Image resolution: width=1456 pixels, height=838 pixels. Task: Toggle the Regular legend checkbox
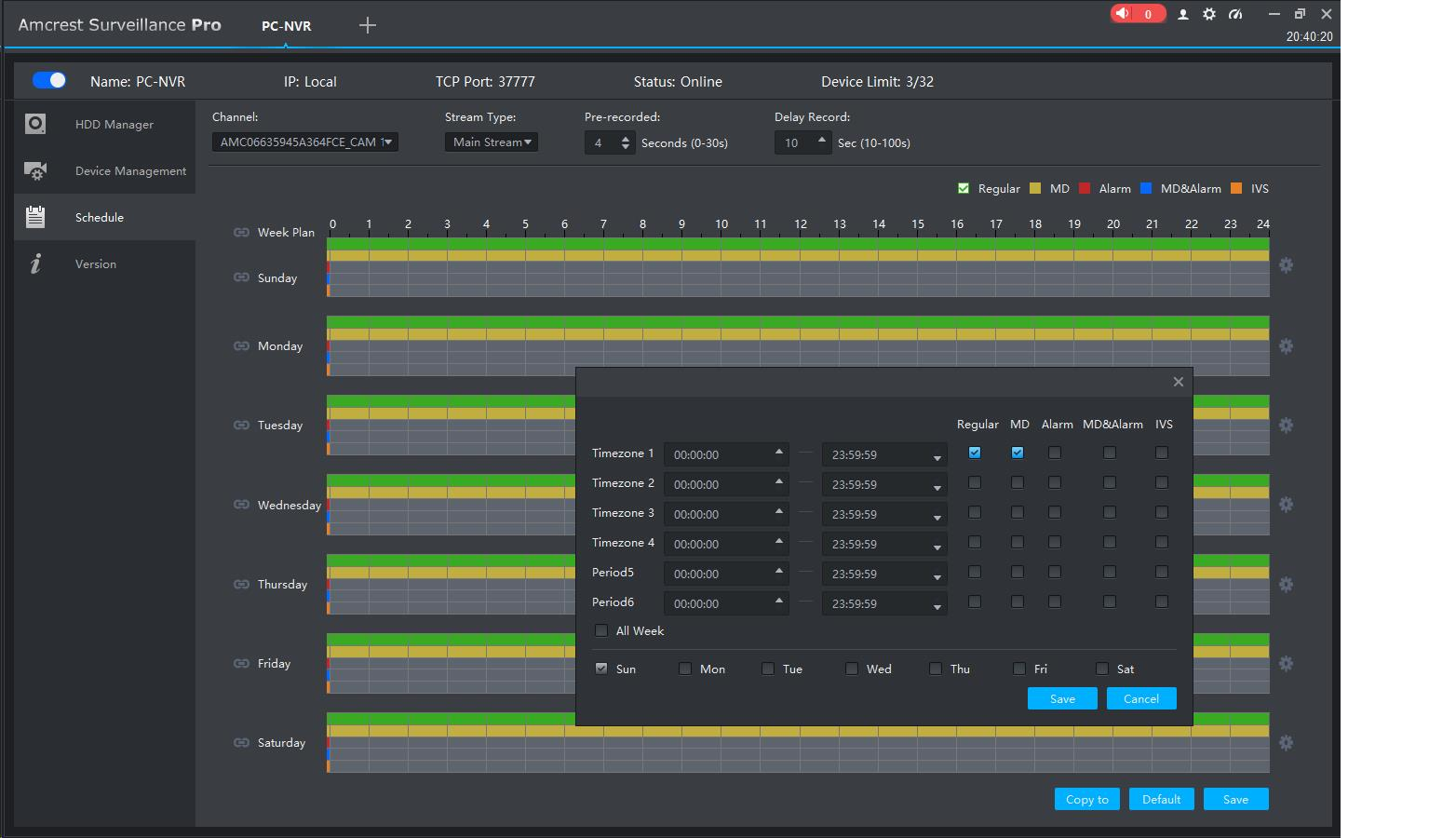964,188
